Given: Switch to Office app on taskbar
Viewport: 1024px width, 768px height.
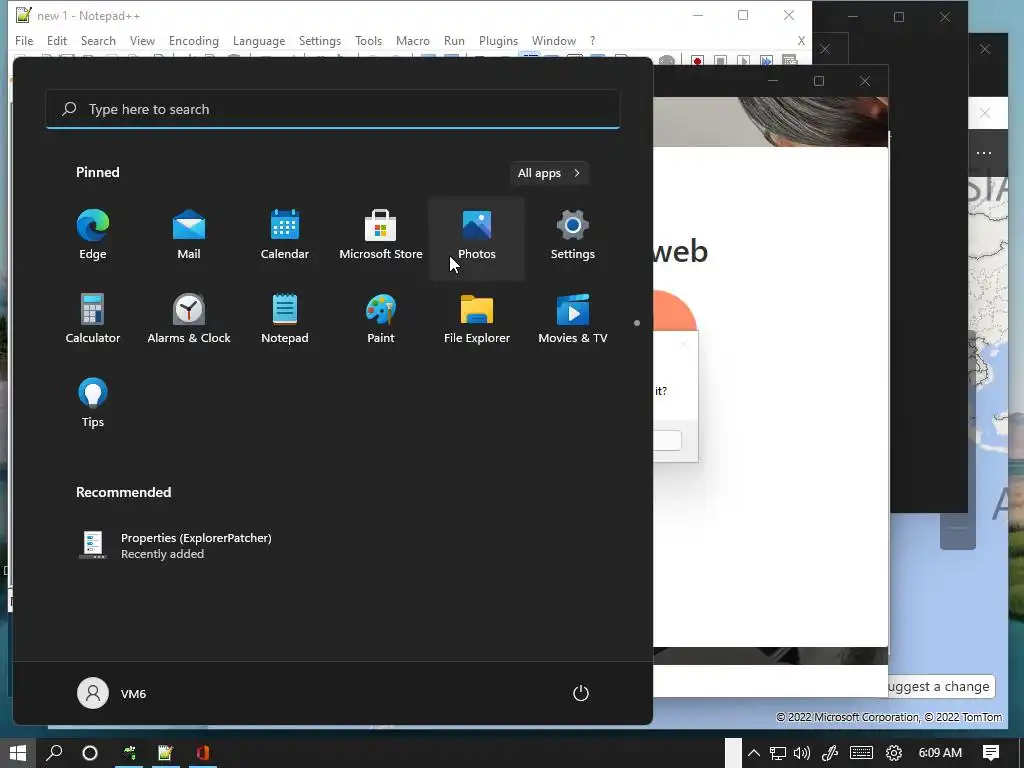Looking at the screenshot, I should point(202,753).
